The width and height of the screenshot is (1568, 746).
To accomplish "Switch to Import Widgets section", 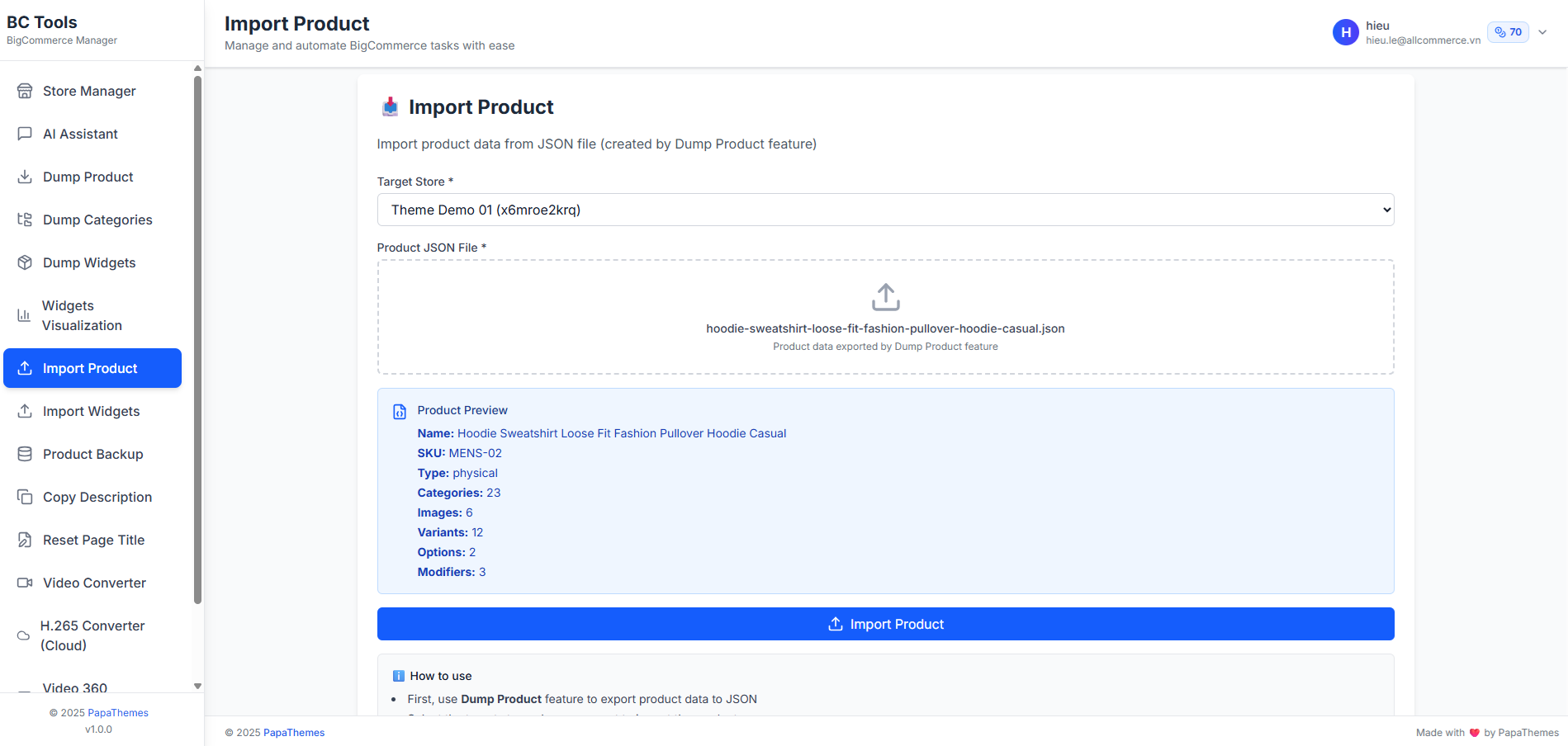I will click(91, 411).
